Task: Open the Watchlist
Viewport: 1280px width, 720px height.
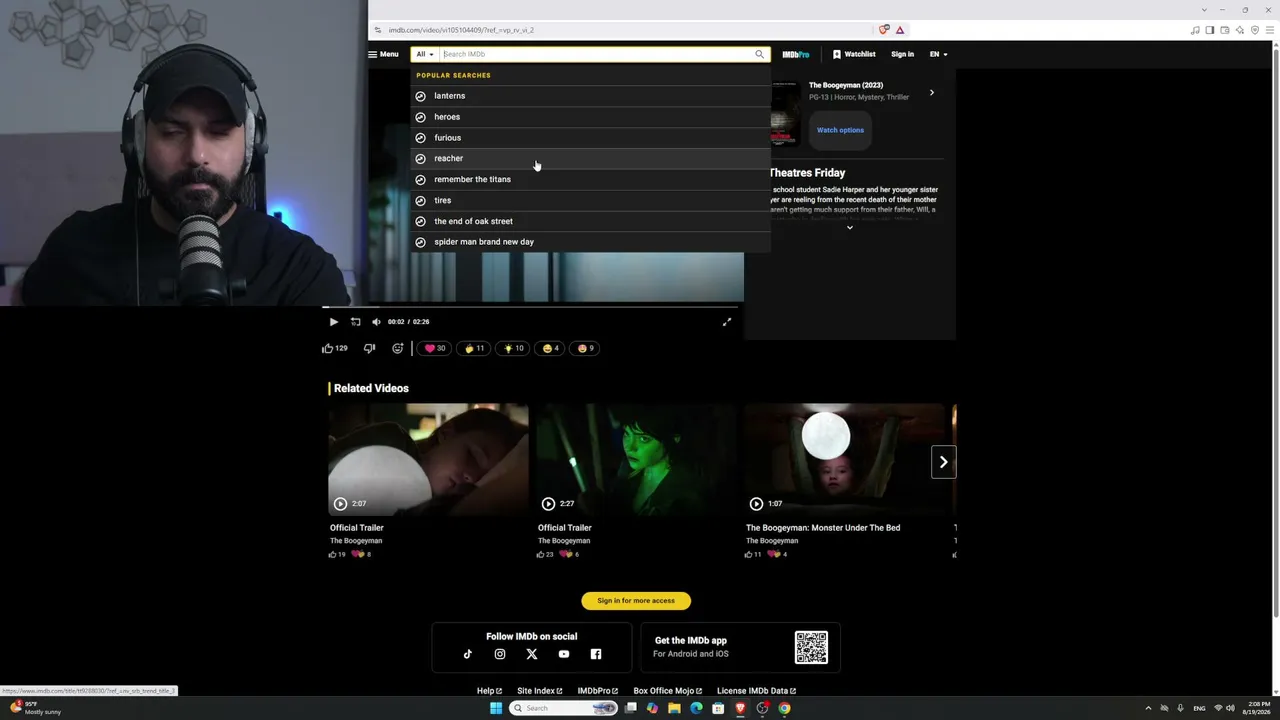Action: tap(854, 54)
